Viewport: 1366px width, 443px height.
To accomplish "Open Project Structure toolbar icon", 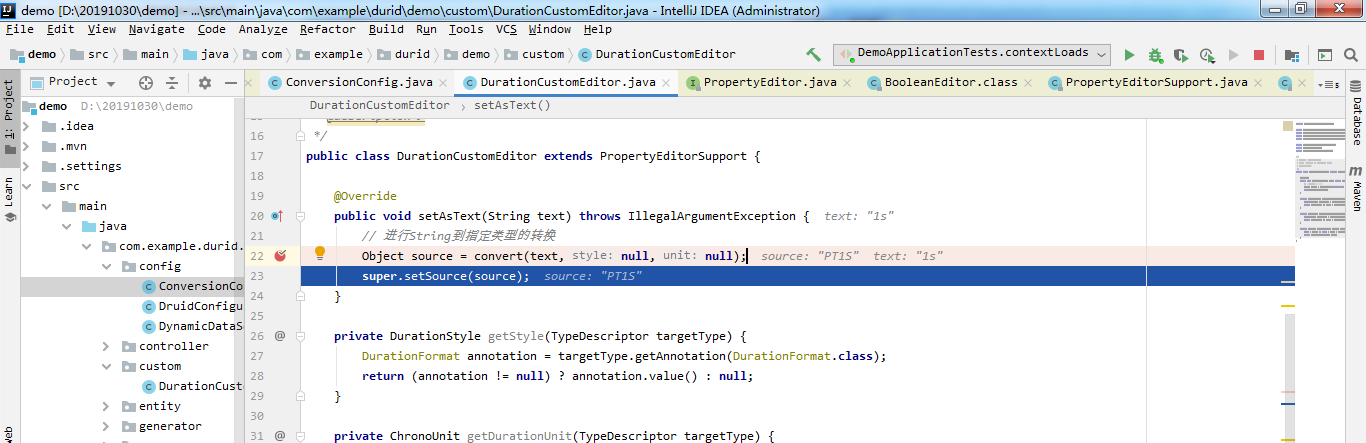I will [x=1292, y=55].
